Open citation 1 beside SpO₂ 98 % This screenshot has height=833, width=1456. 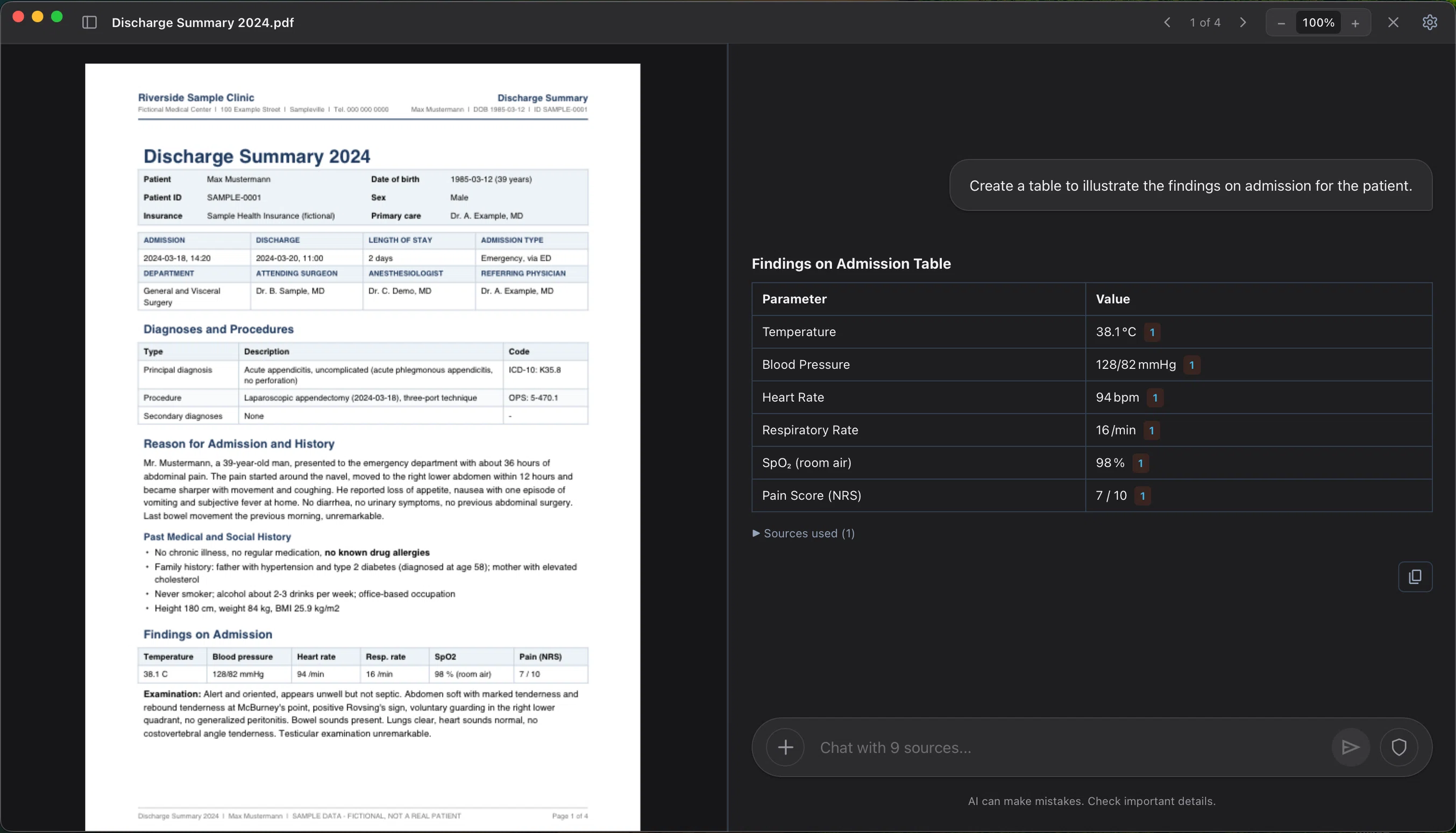[x=1140, y=463]
